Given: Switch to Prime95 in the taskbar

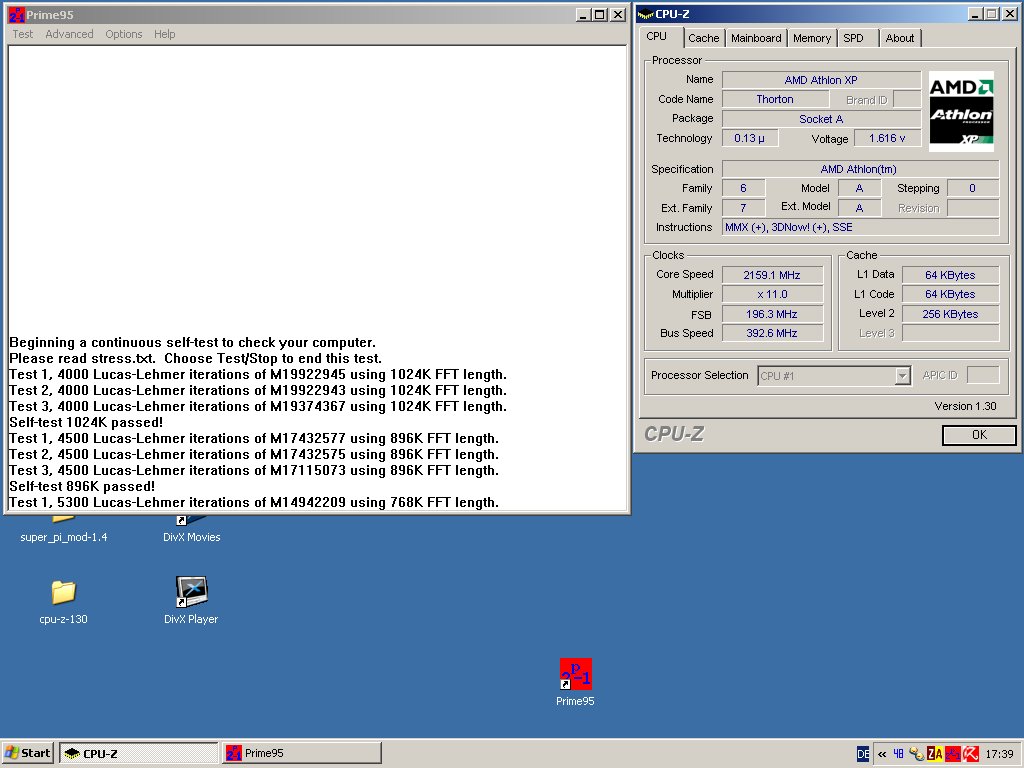Looking at the screenshot, I should [302, 753].
